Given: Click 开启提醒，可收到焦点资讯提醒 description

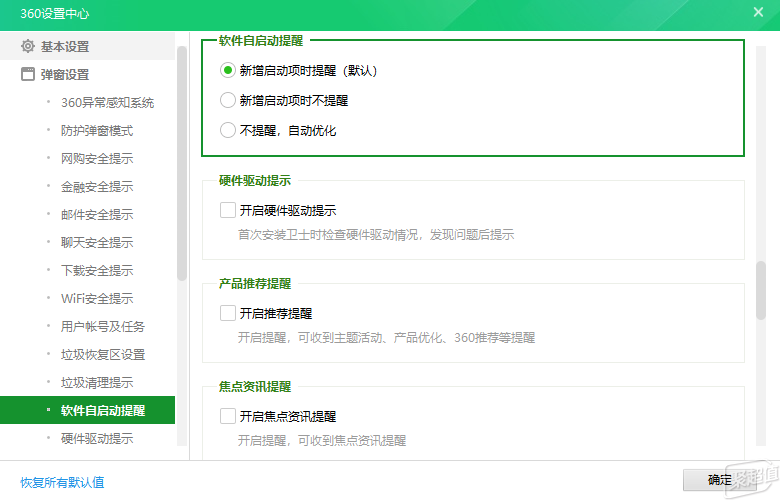Looking at the screenshot, I should [322, 440].
